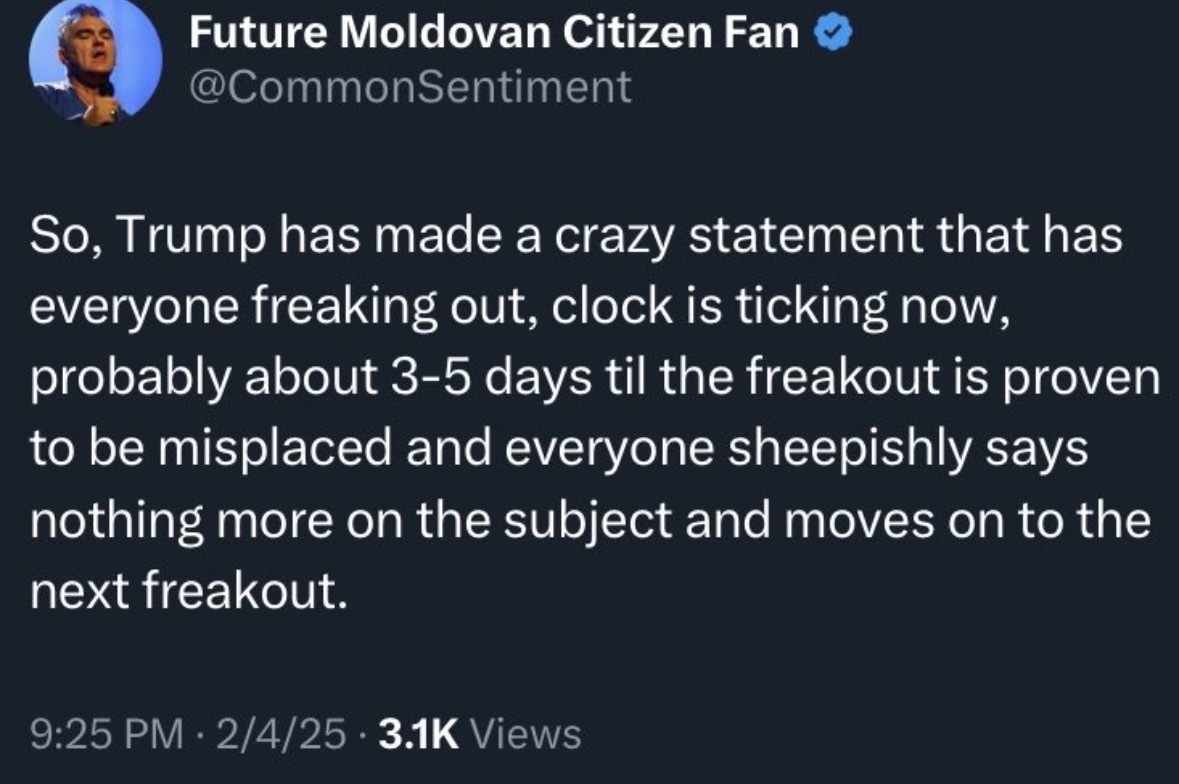Open the poster's profile picture avatar
1179x784 pixels.
(x=95, y=62)
